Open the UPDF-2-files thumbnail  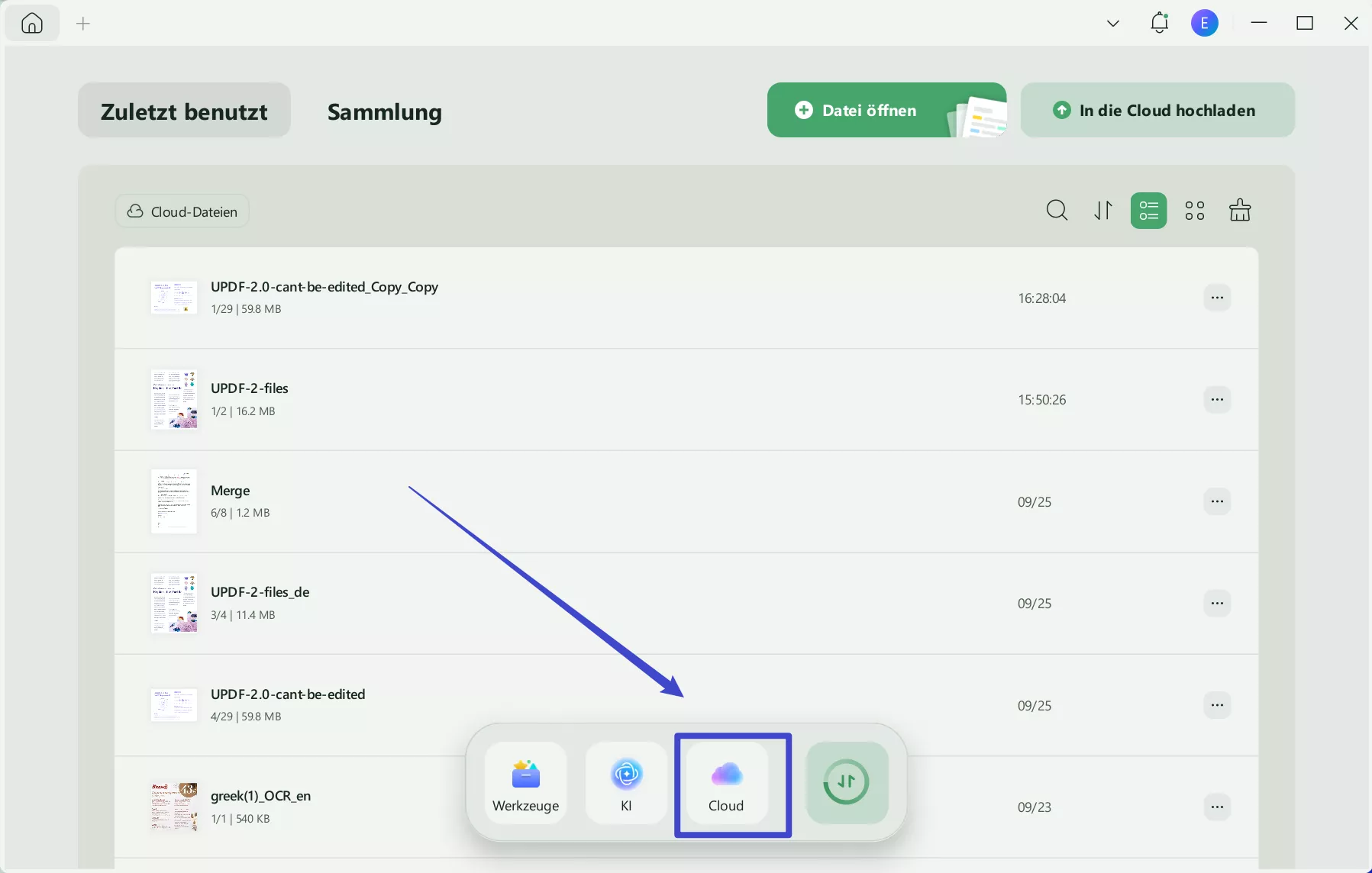(174, 400)
